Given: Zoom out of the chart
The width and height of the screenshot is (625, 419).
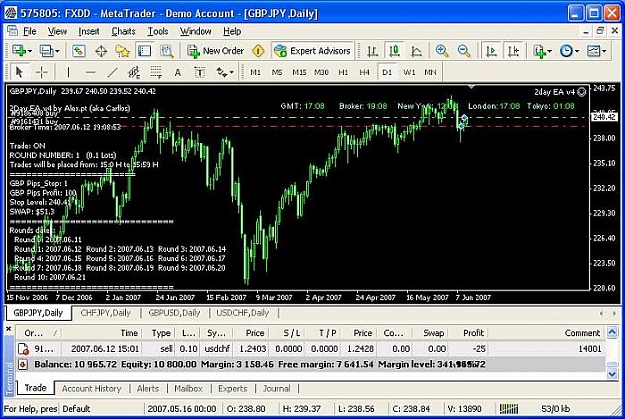Looking at the screenshot, I should [x=464, y=51].
